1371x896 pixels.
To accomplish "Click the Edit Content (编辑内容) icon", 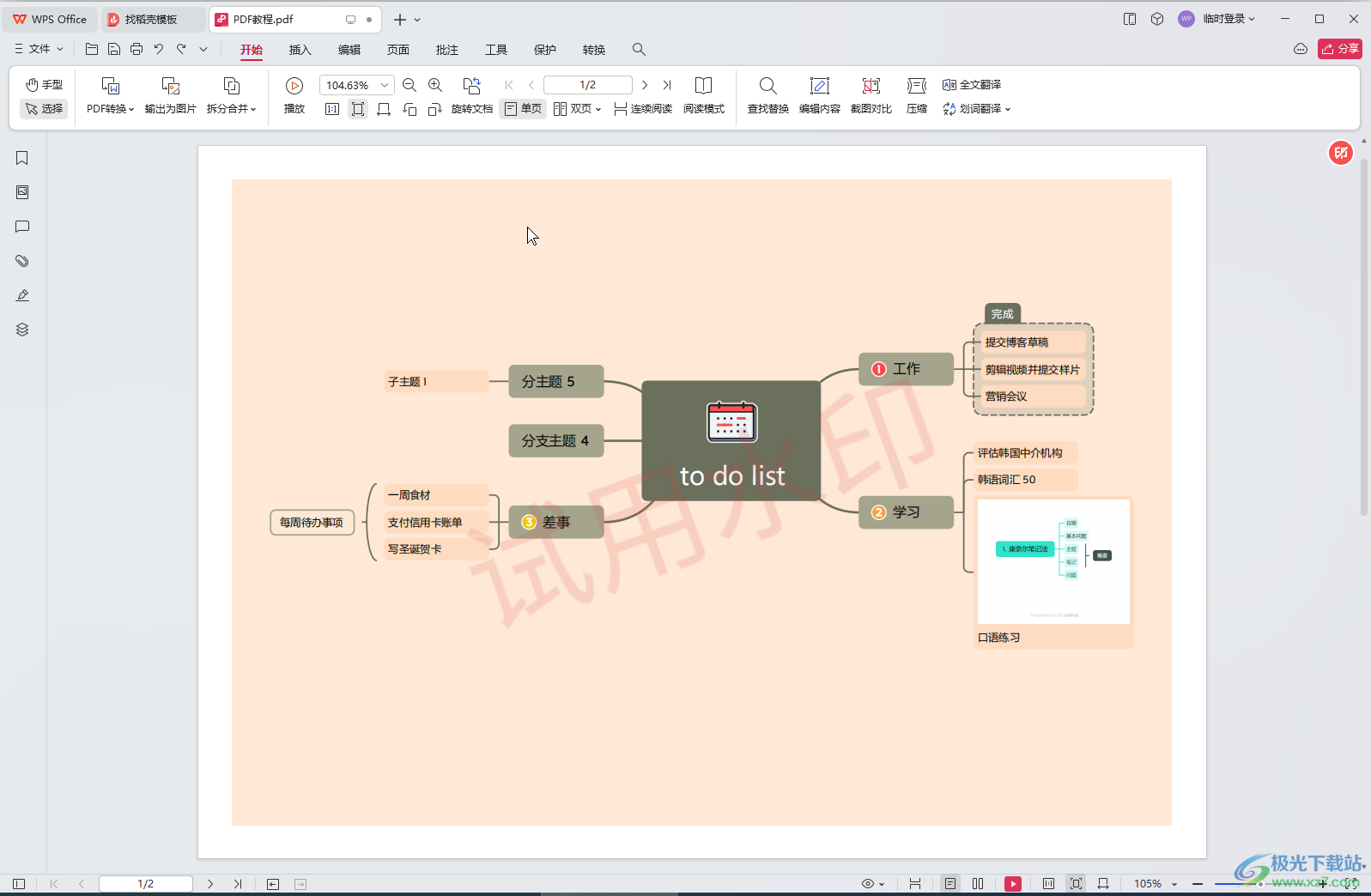I will pos(820,86).
